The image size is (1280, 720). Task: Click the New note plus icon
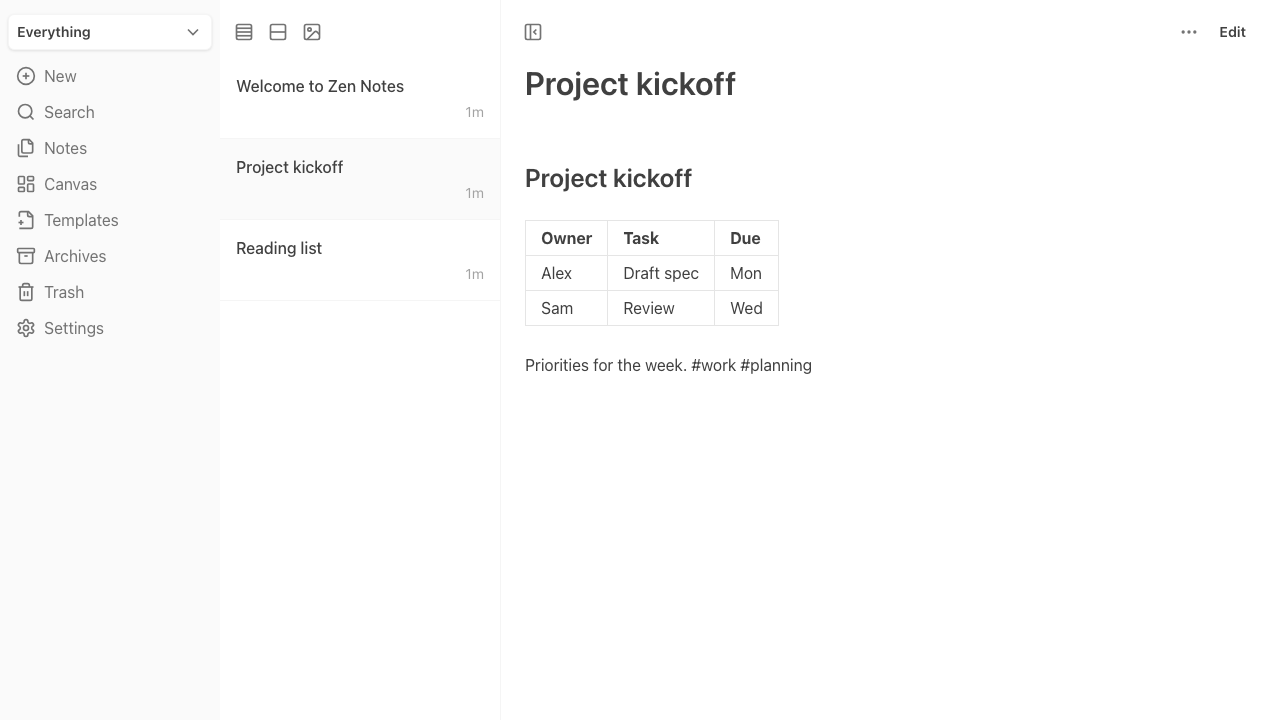[x=26, y=76]
